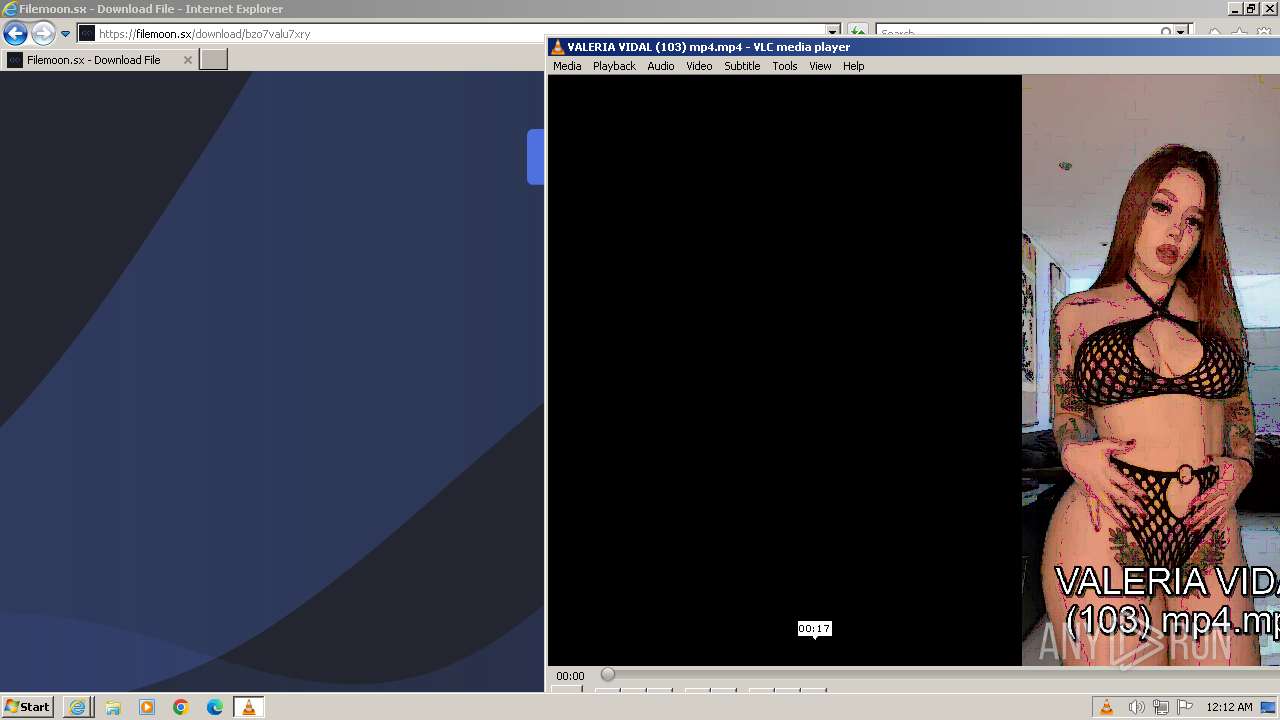This screenshot has width=1280, height=720.
Task: Open File Explorer from the taskbar
Action: [113, 707]
